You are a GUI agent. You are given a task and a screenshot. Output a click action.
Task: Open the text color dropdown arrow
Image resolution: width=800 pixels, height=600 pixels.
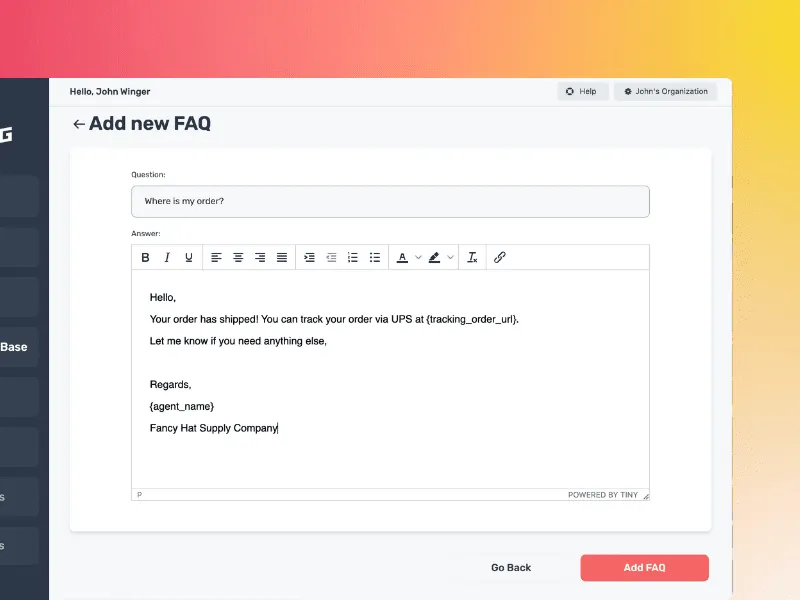418,258
